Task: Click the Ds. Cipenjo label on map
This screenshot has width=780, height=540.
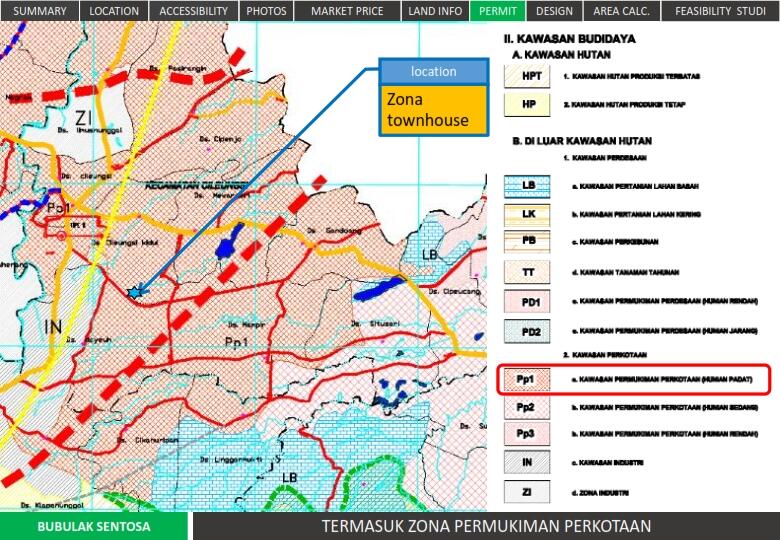Action: (220, 139)
